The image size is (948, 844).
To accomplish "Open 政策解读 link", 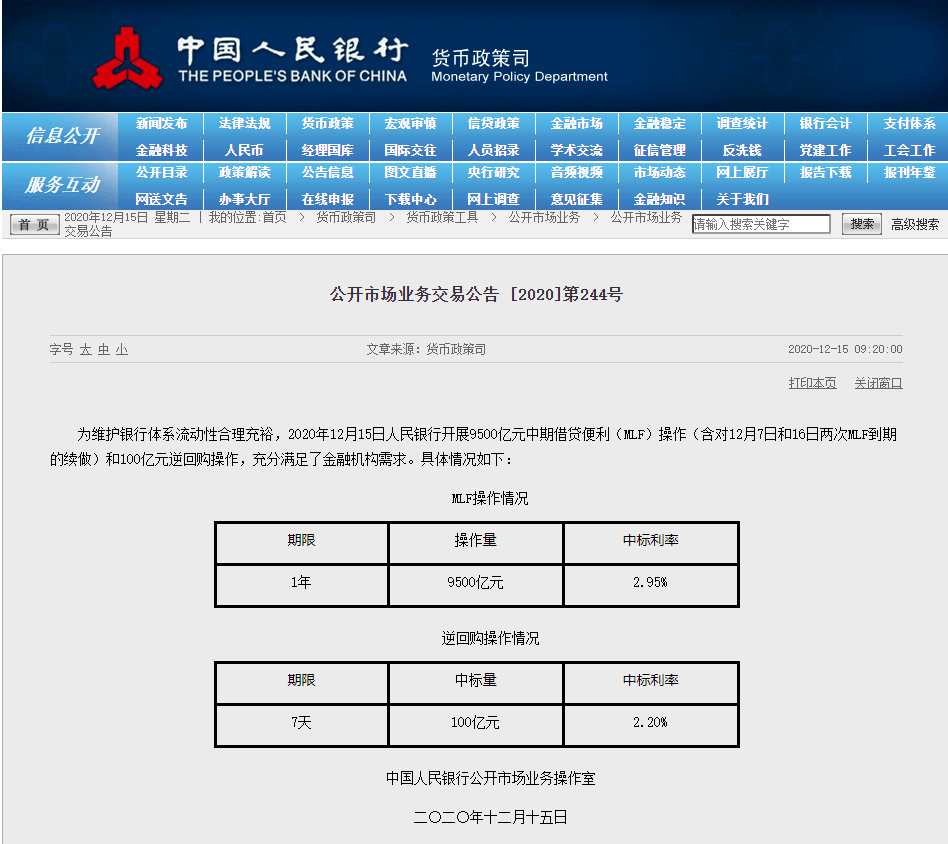I will (244, 172).
